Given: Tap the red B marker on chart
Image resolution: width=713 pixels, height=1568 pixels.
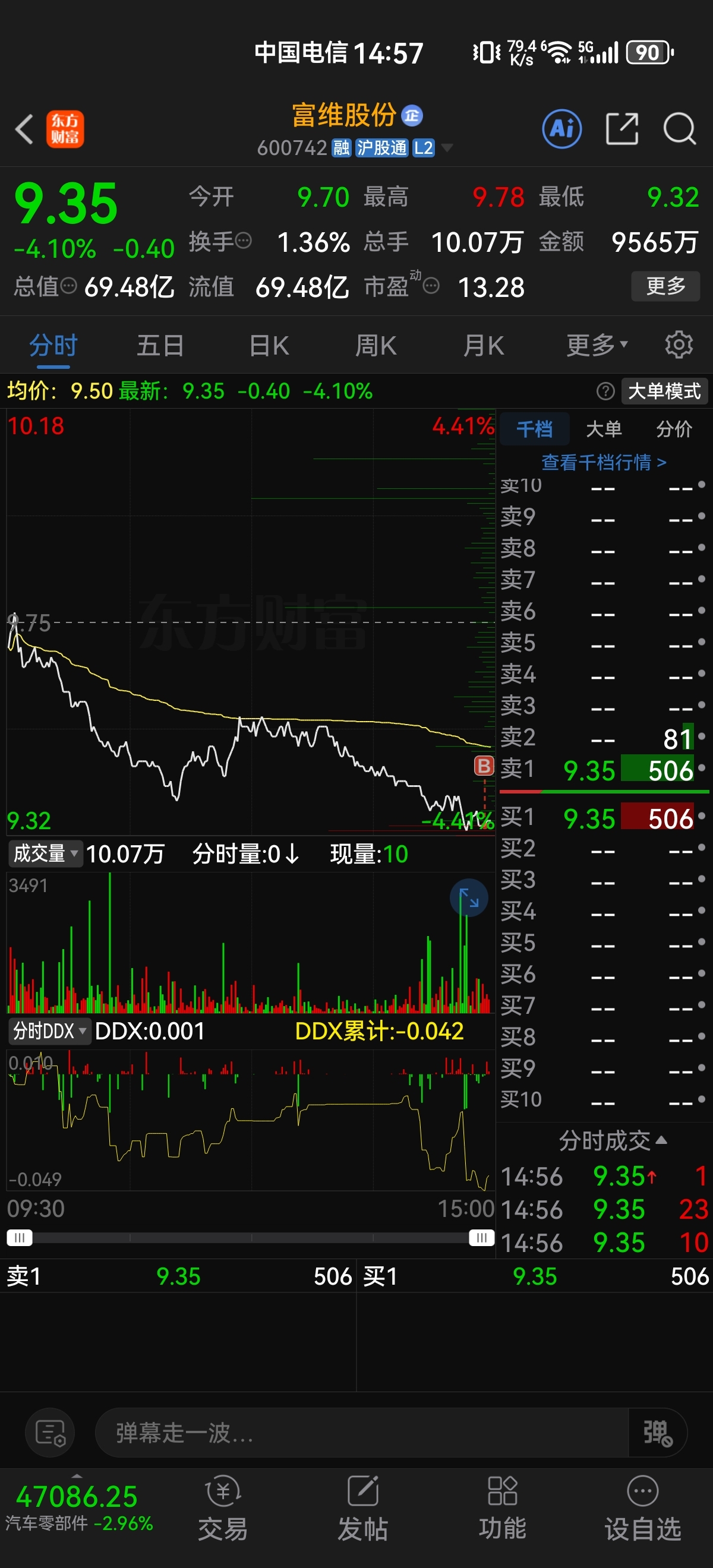Looking at the screenshot, I should [484, 765].
